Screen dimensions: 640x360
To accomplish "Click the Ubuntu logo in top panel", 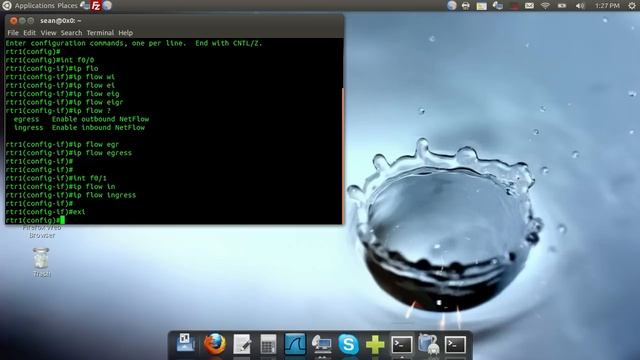I will (x=6, y=5).
